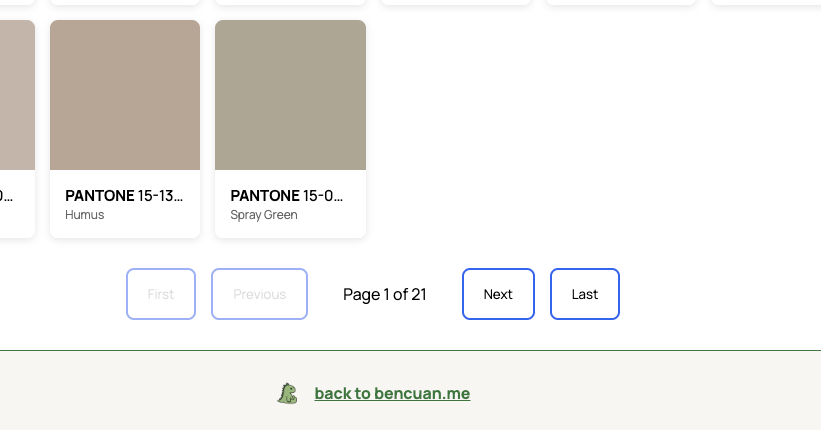Click the PANTONE 15-13 title on Humus card
The image size is (821, 430).
[124, 196]
